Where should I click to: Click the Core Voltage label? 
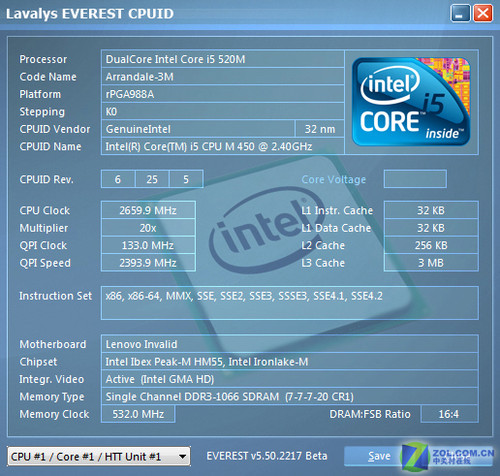(x=334, y=180)
